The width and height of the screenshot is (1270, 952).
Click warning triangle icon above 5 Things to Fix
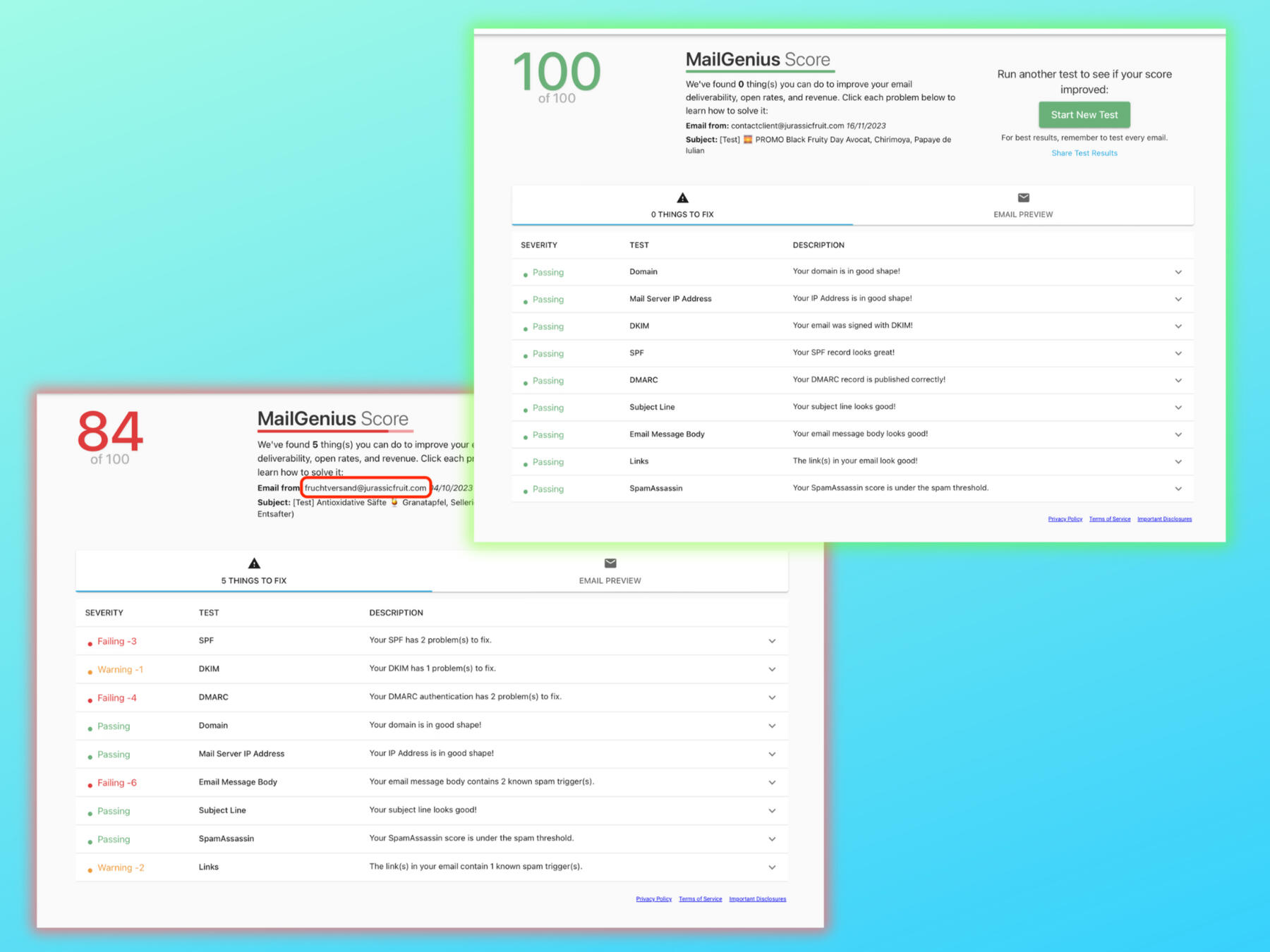pos(254,563)
